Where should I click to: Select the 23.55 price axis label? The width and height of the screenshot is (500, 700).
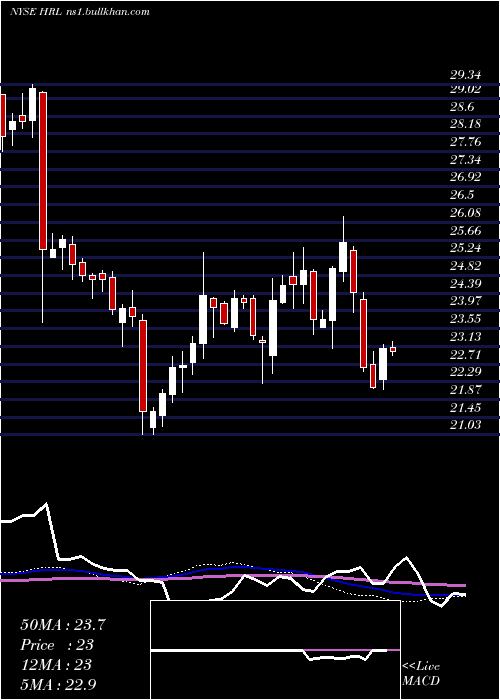click(x=465, y=319)
